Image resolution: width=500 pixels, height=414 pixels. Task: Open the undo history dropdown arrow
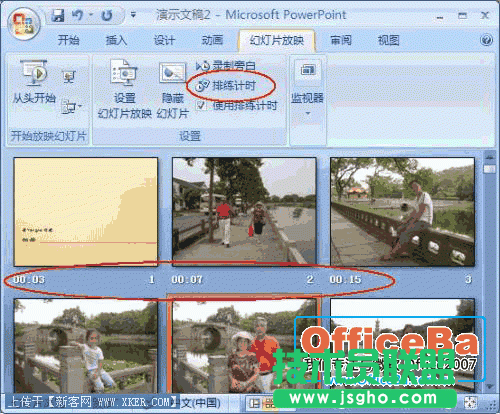tap(91, 15)
